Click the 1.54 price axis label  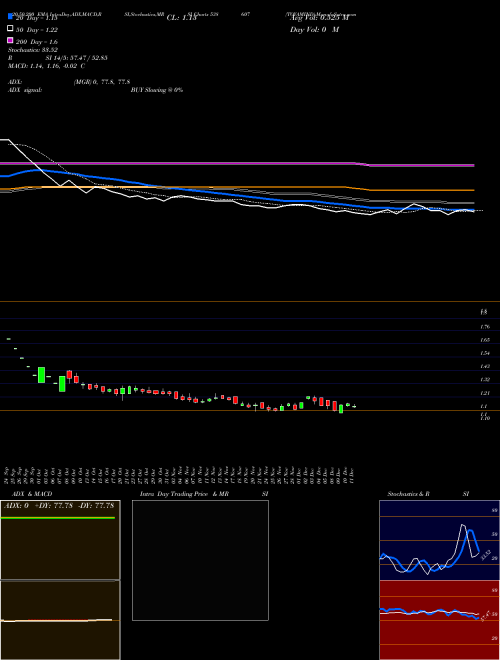(484, 353)
